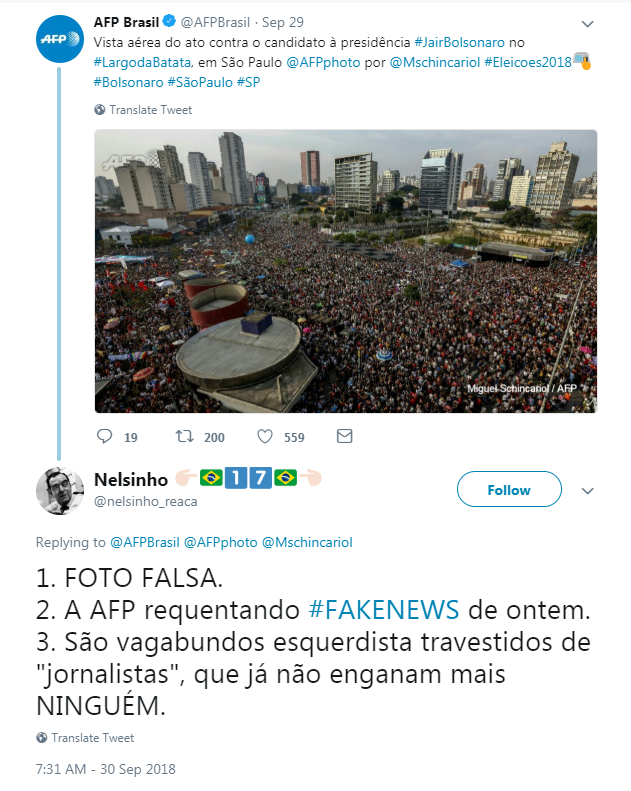Share tweet via envelope message icon
Viewport: 631px width, 791px height.
click(345, 436)
